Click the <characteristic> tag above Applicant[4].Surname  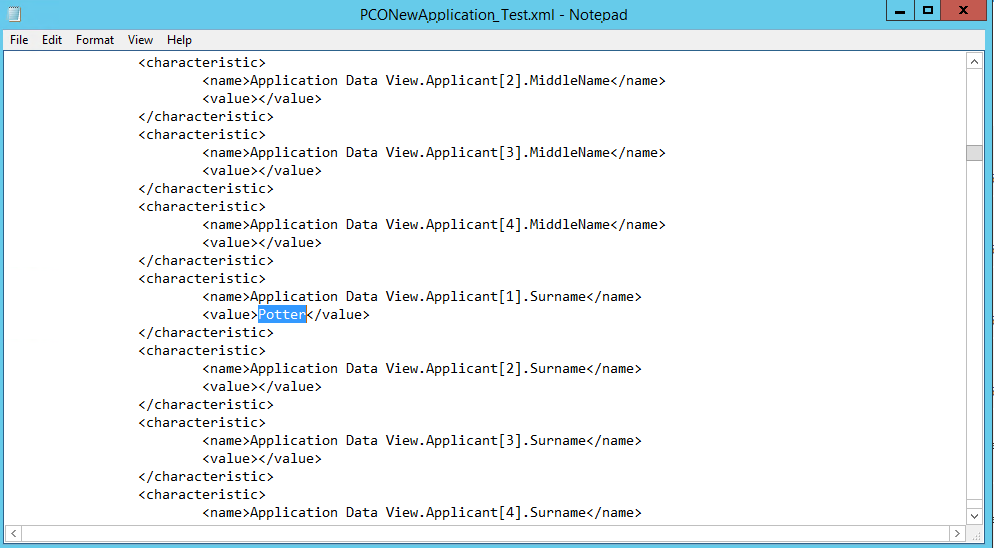pos(202,495)
